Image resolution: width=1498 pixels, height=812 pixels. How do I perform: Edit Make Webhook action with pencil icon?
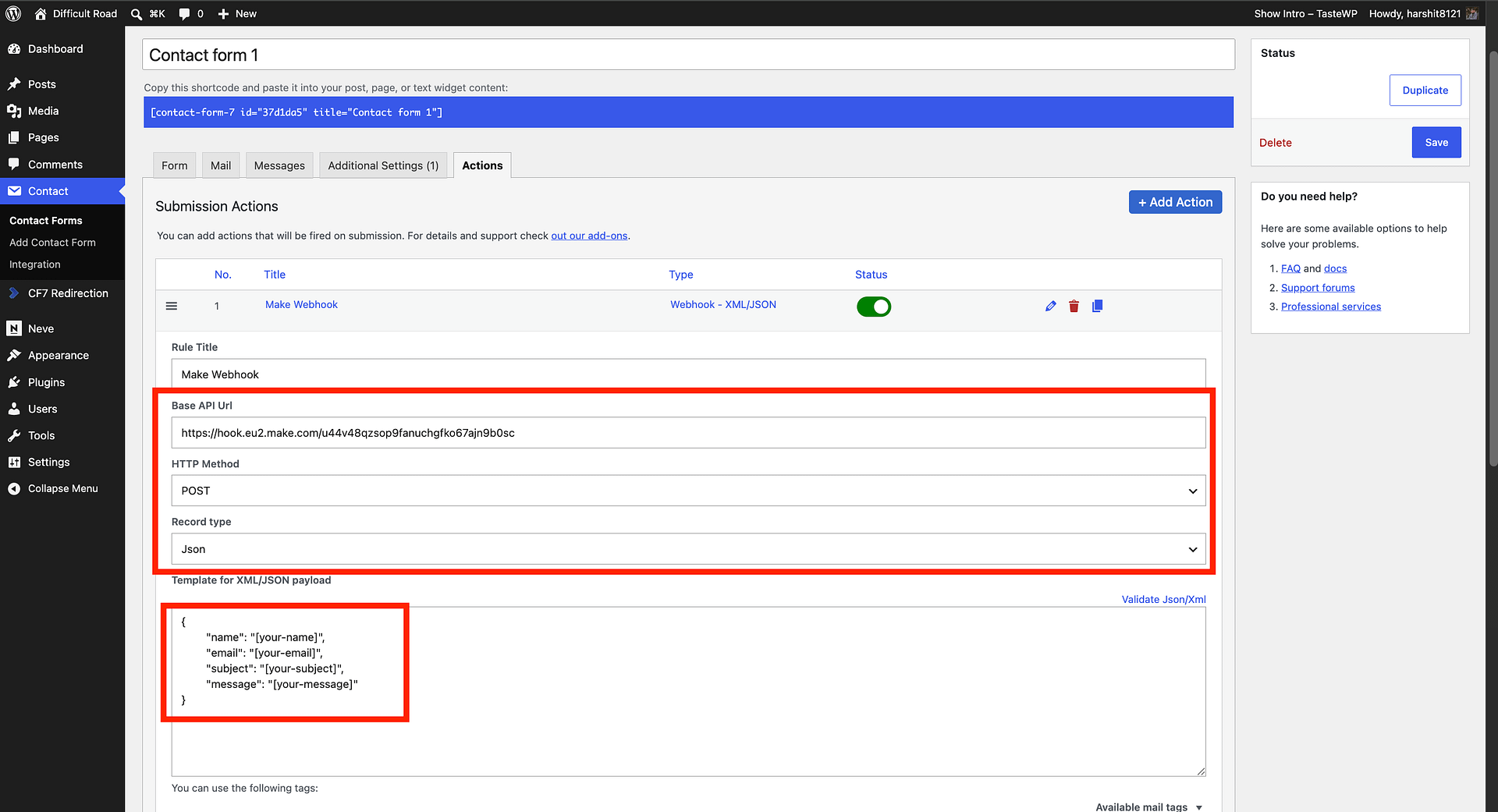pos(1051,306)
